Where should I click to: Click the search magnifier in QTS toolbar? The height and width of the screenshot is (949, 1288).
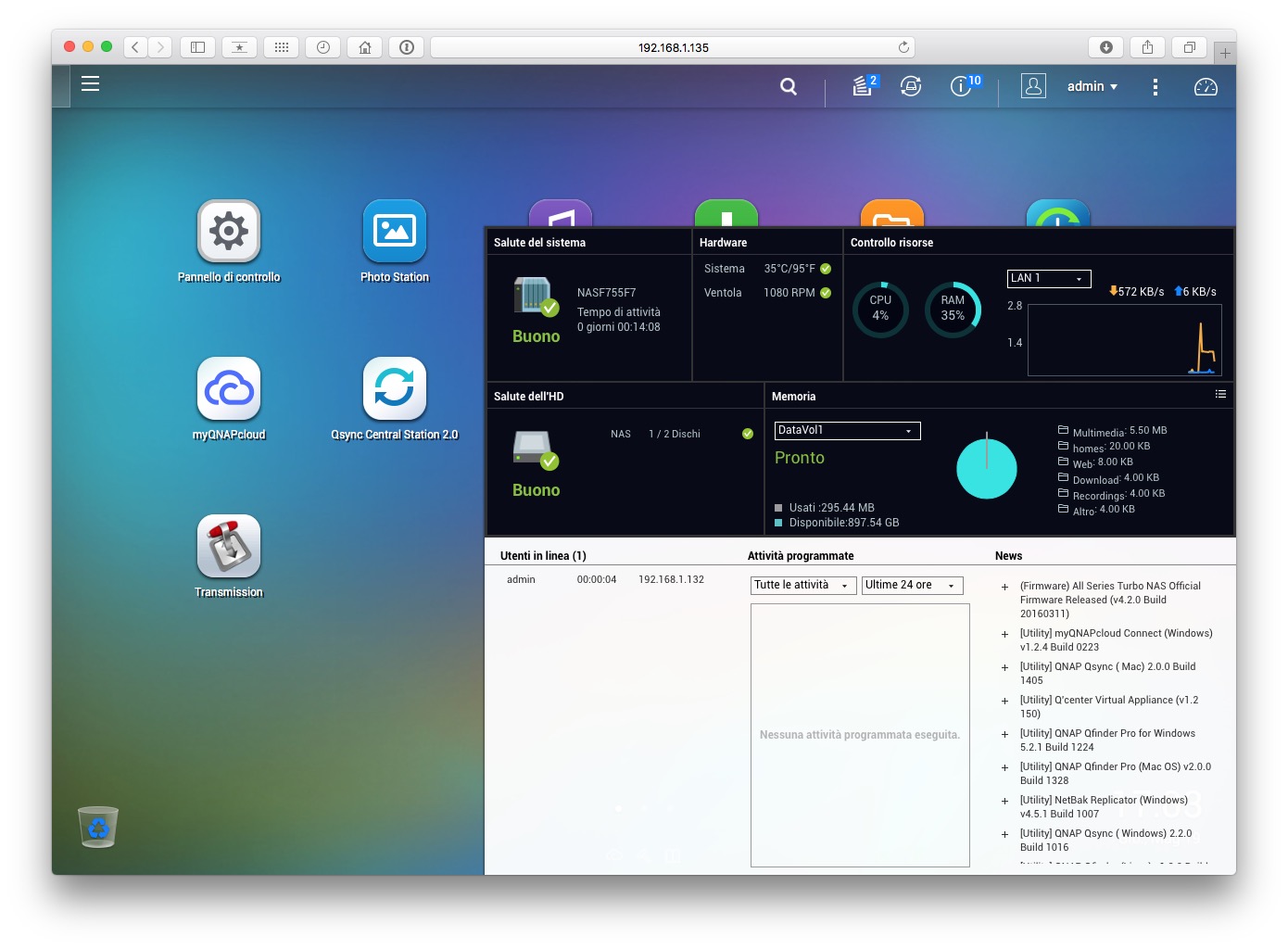click(789, 86)
